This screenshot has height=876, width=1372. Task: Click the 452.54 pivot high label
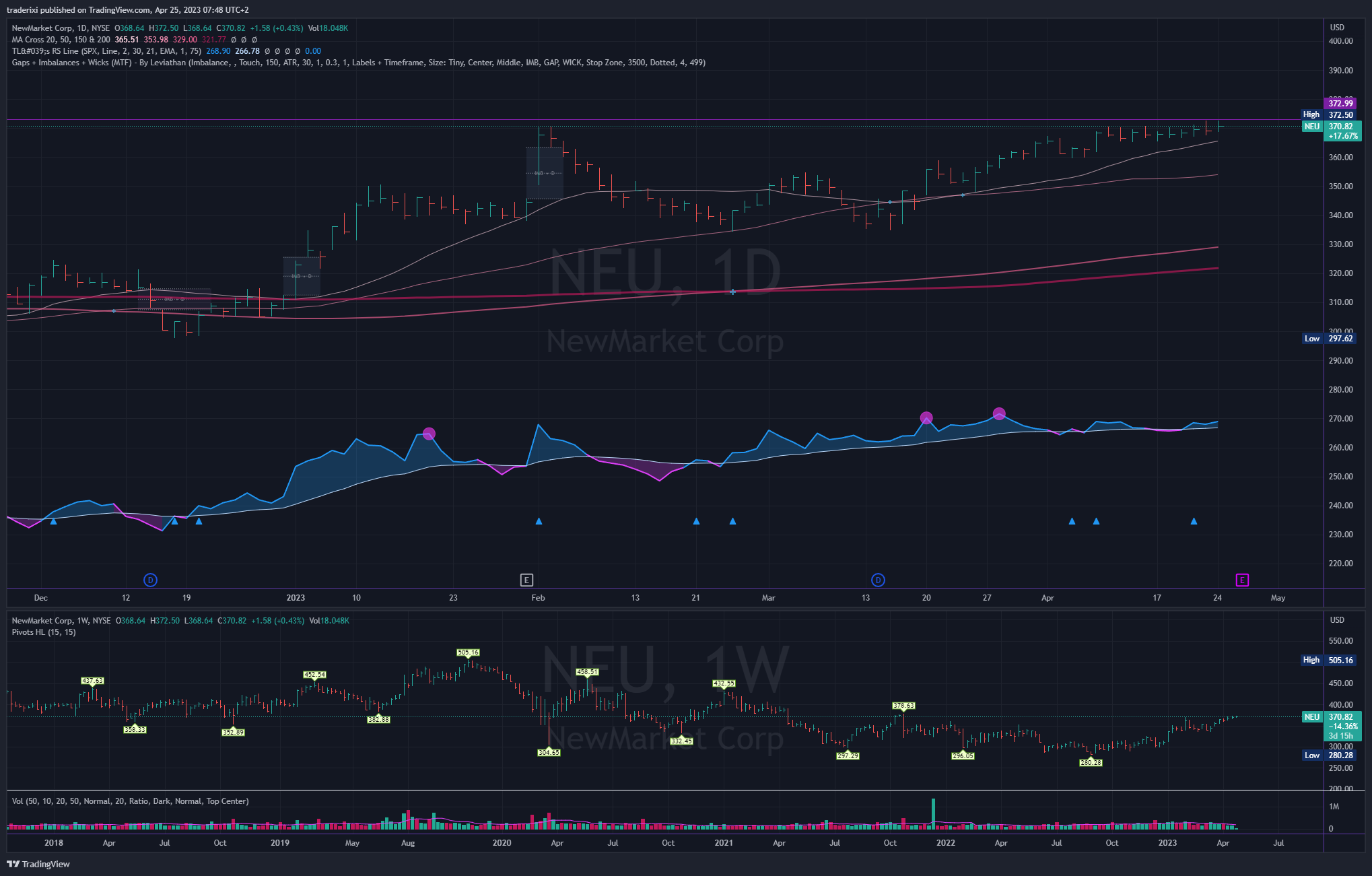(x=314, y=674)
